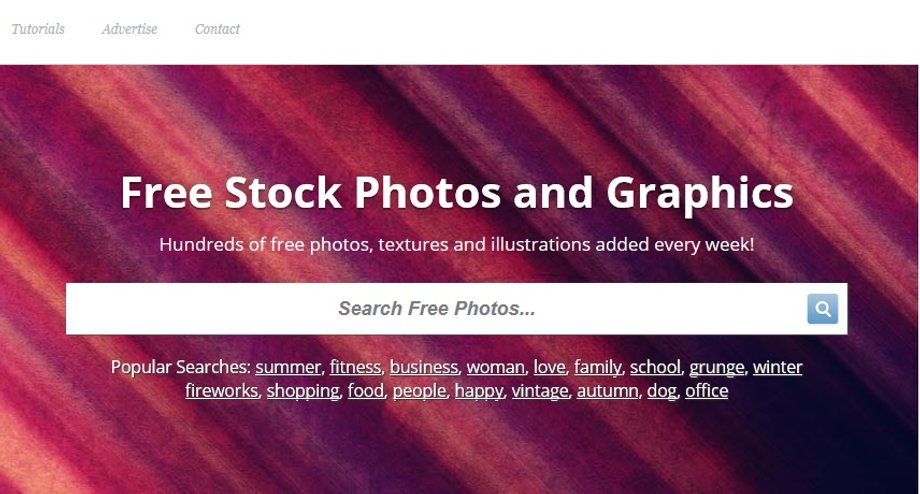Open the 'family' search link

coord(597,367)
